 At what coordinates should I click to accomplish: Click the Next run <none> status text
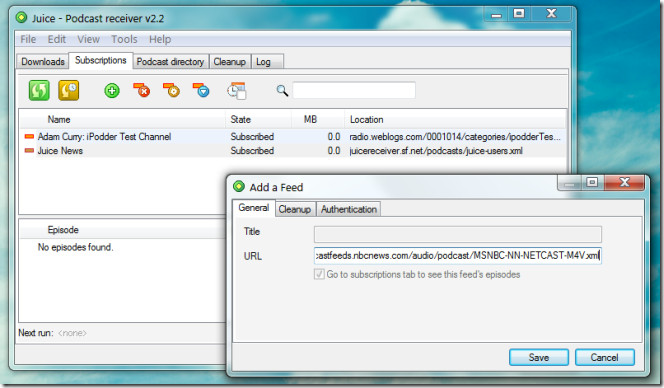(x=52, y=333)
